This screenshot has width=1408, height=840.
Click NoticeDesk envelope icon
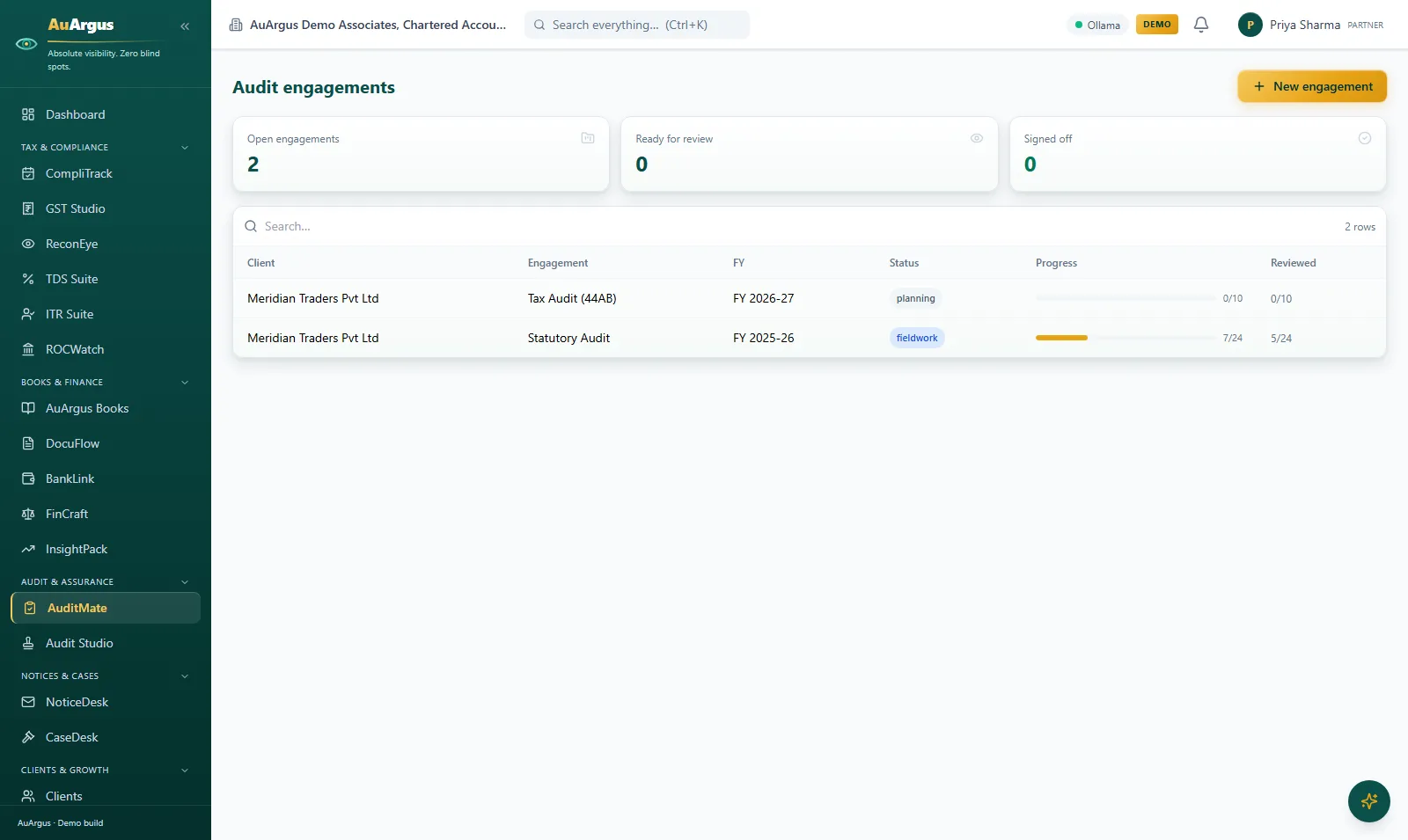click(28, 702)
